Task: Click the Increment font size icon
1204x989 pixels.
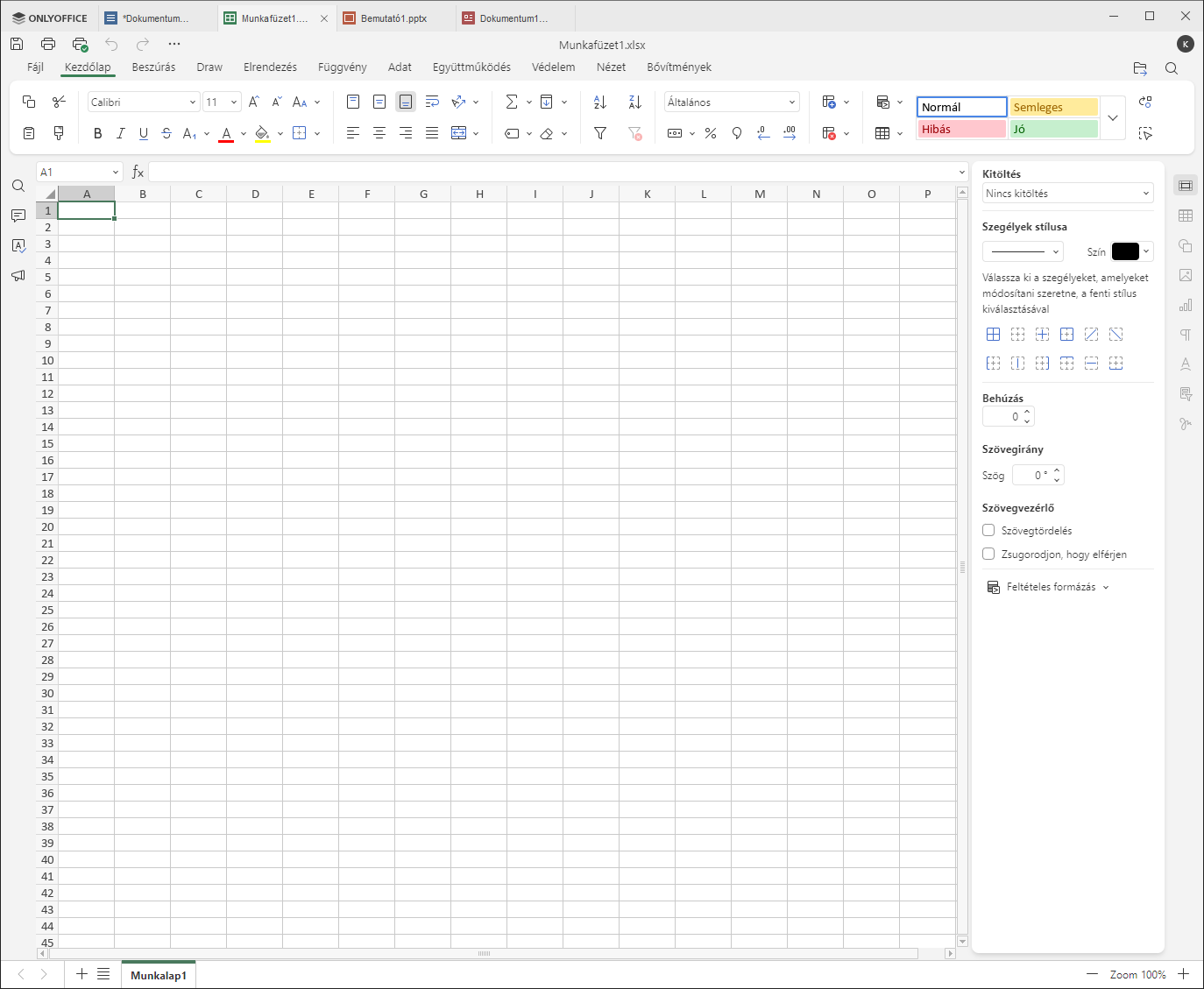Action: (x=253, y=102)
